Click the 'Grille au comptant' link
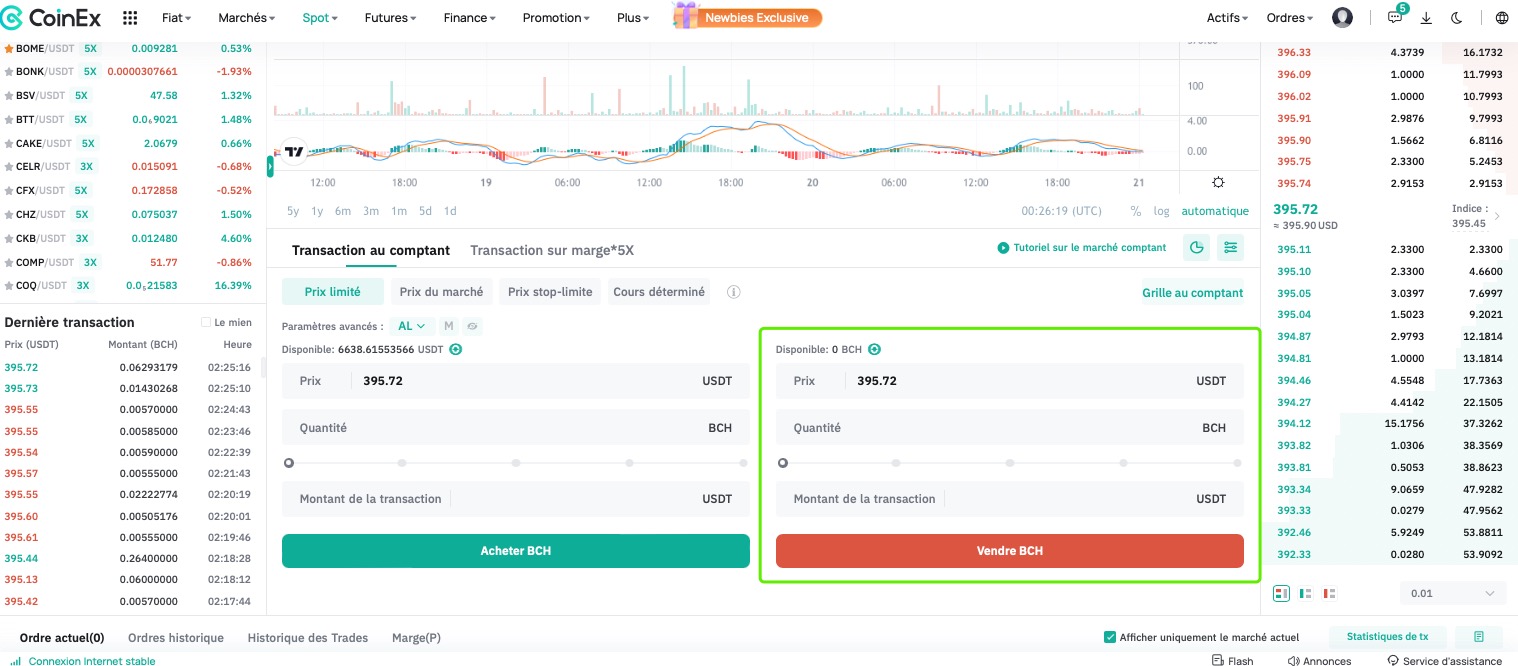Viewport: 1518px width, 666px height. (1192, 293)
